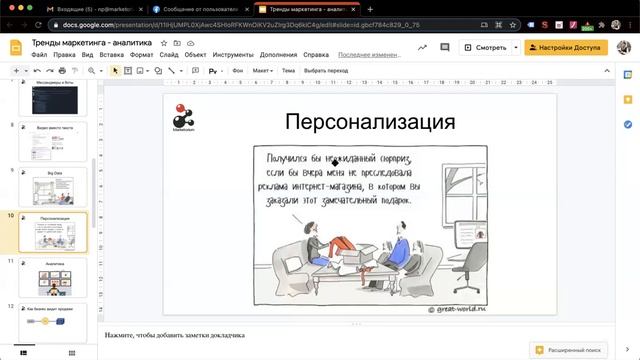The width and height of the screenshot is (640, 360).
Task: Undo the last action
Action: (37, 71)
